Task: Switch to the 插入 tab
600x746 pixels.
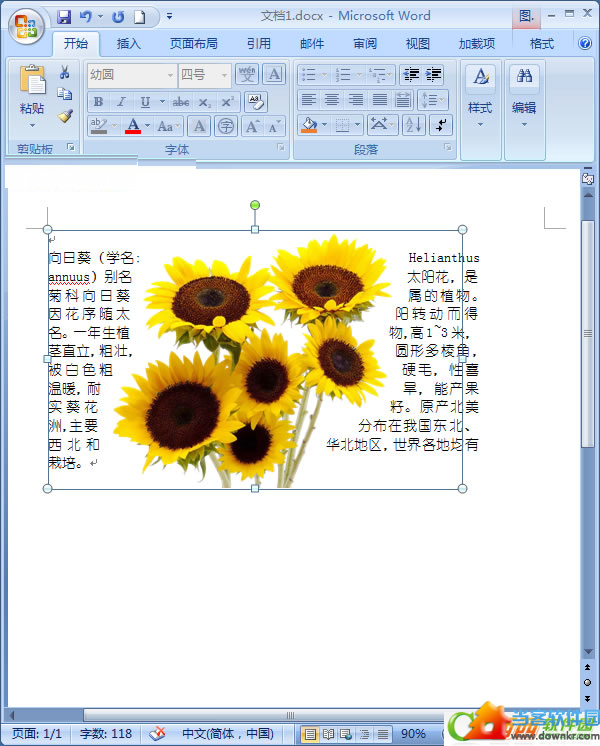Action: [x=129, y=44]
